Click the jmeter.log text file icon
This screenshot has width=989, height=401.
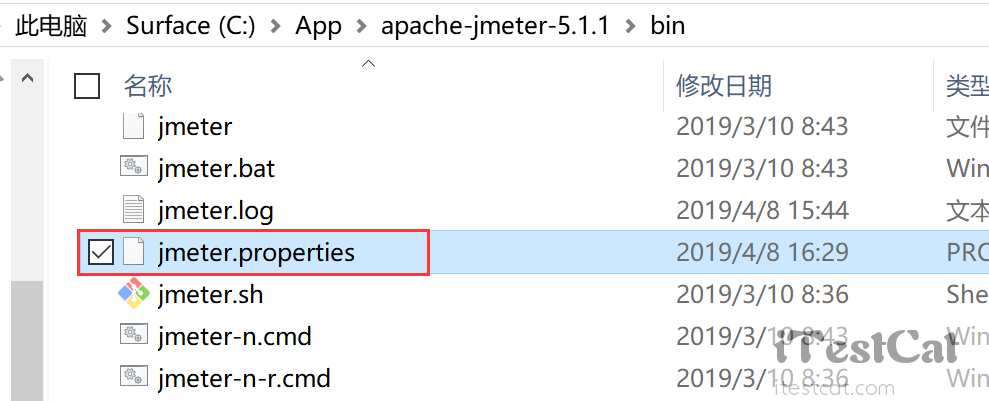click(133, 211)
